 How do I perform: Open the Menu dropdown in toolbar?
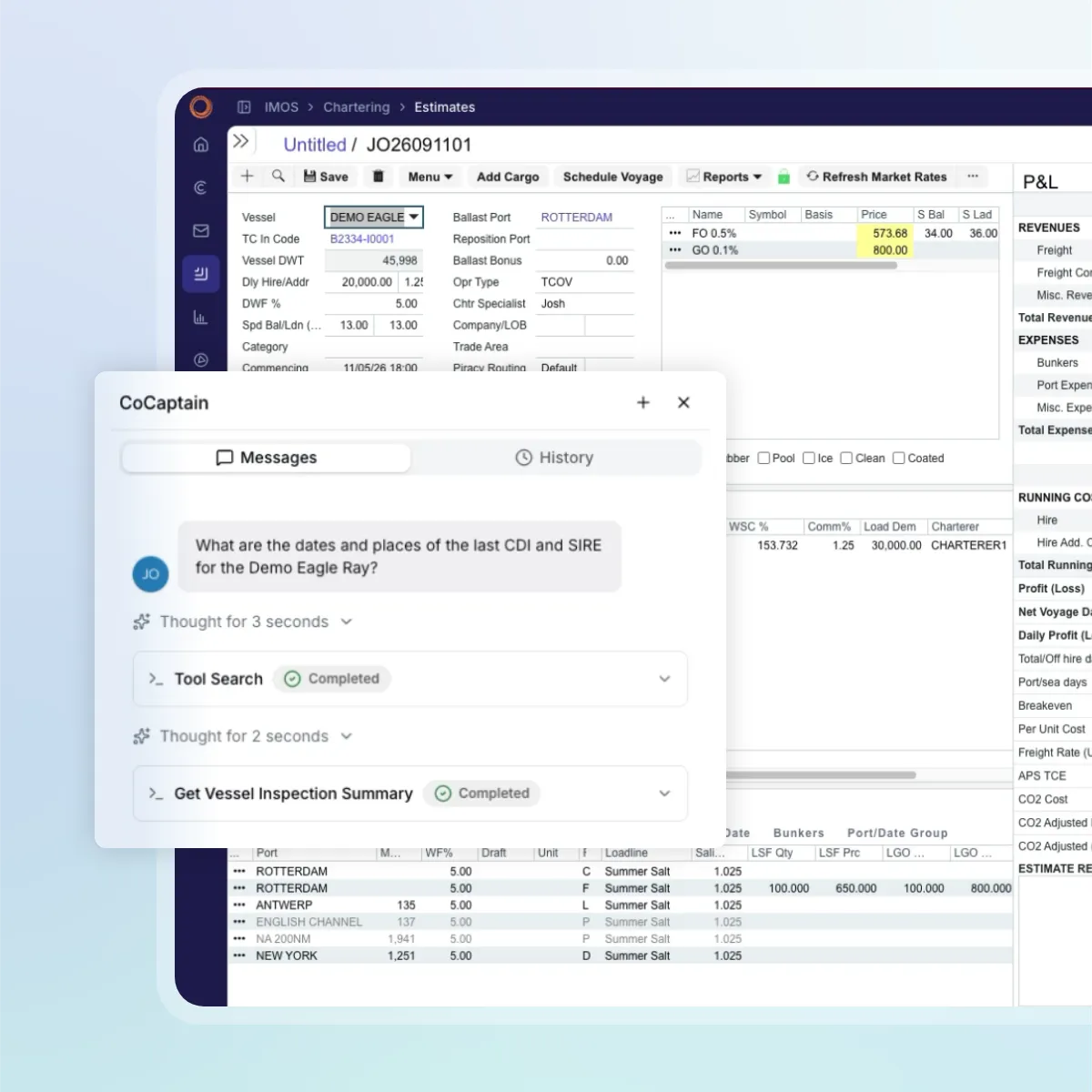[430, 177]
